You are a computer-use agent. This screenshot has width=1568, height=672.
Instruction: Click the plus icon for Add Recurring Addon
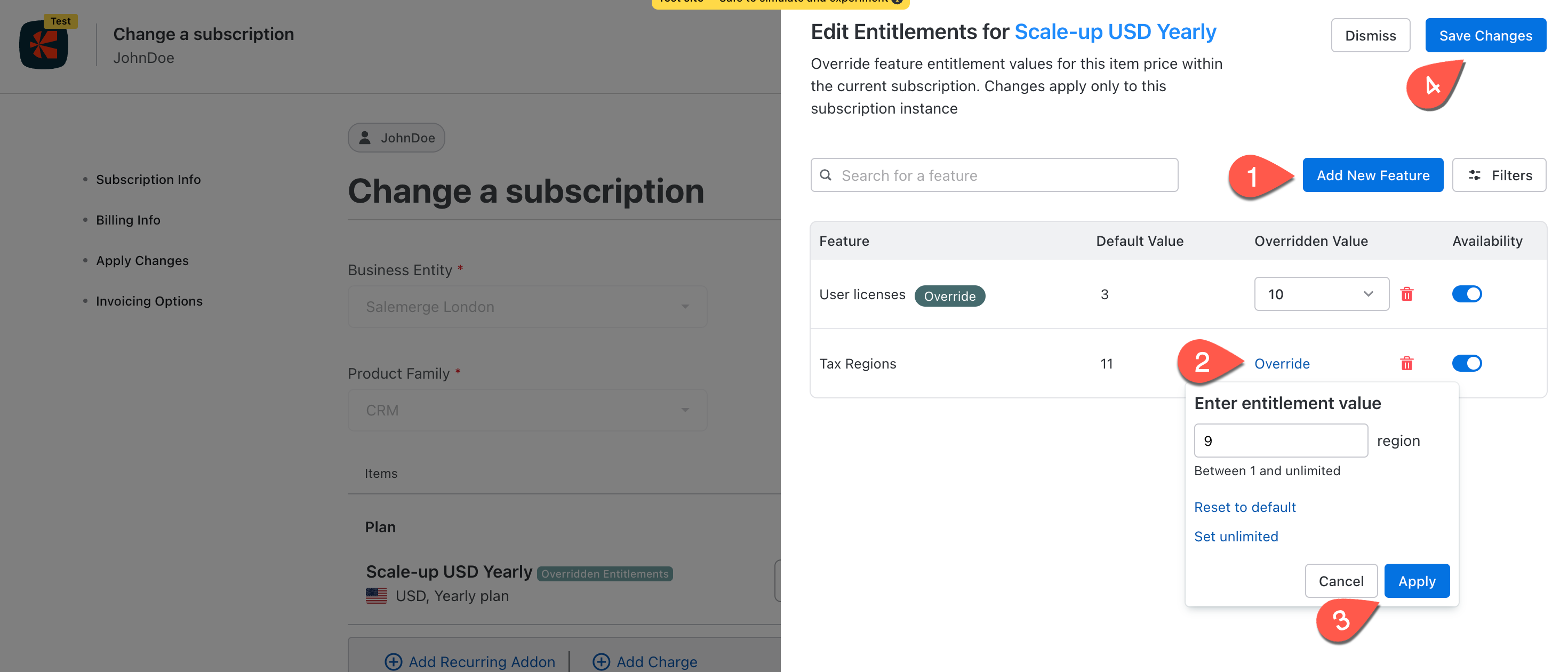393,662
